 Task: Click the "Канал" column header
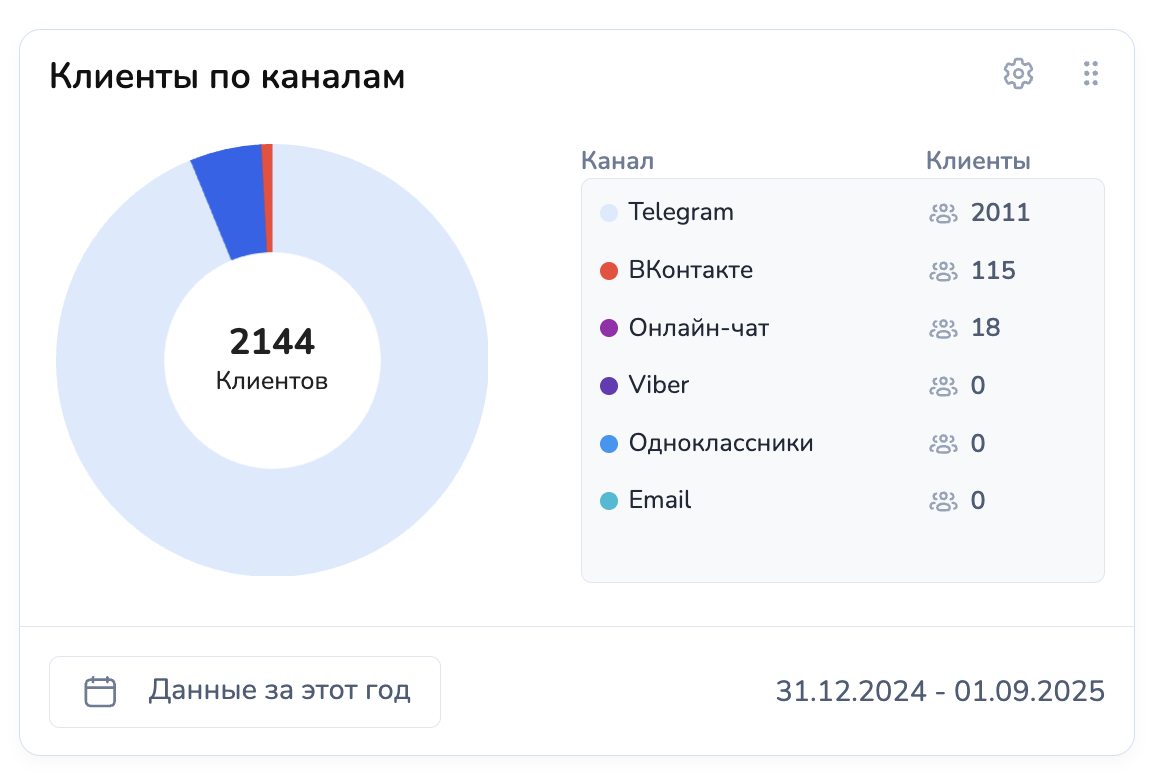617,161
